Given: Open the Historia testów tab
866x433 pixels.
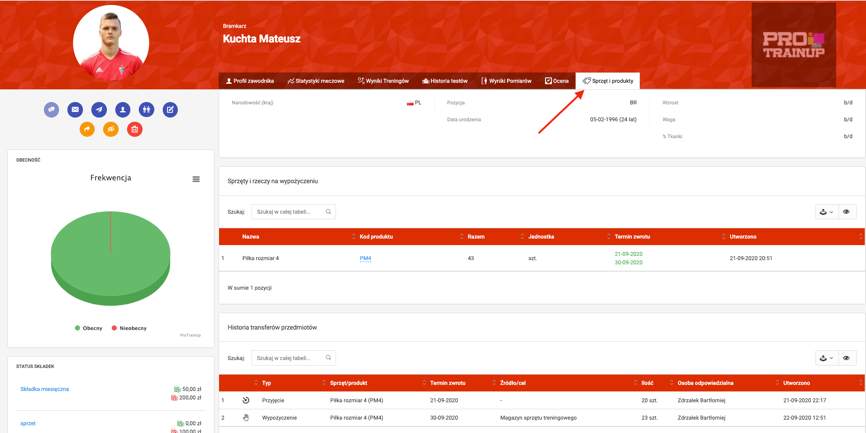Looking at the screenshot, I should click(445, 81).
